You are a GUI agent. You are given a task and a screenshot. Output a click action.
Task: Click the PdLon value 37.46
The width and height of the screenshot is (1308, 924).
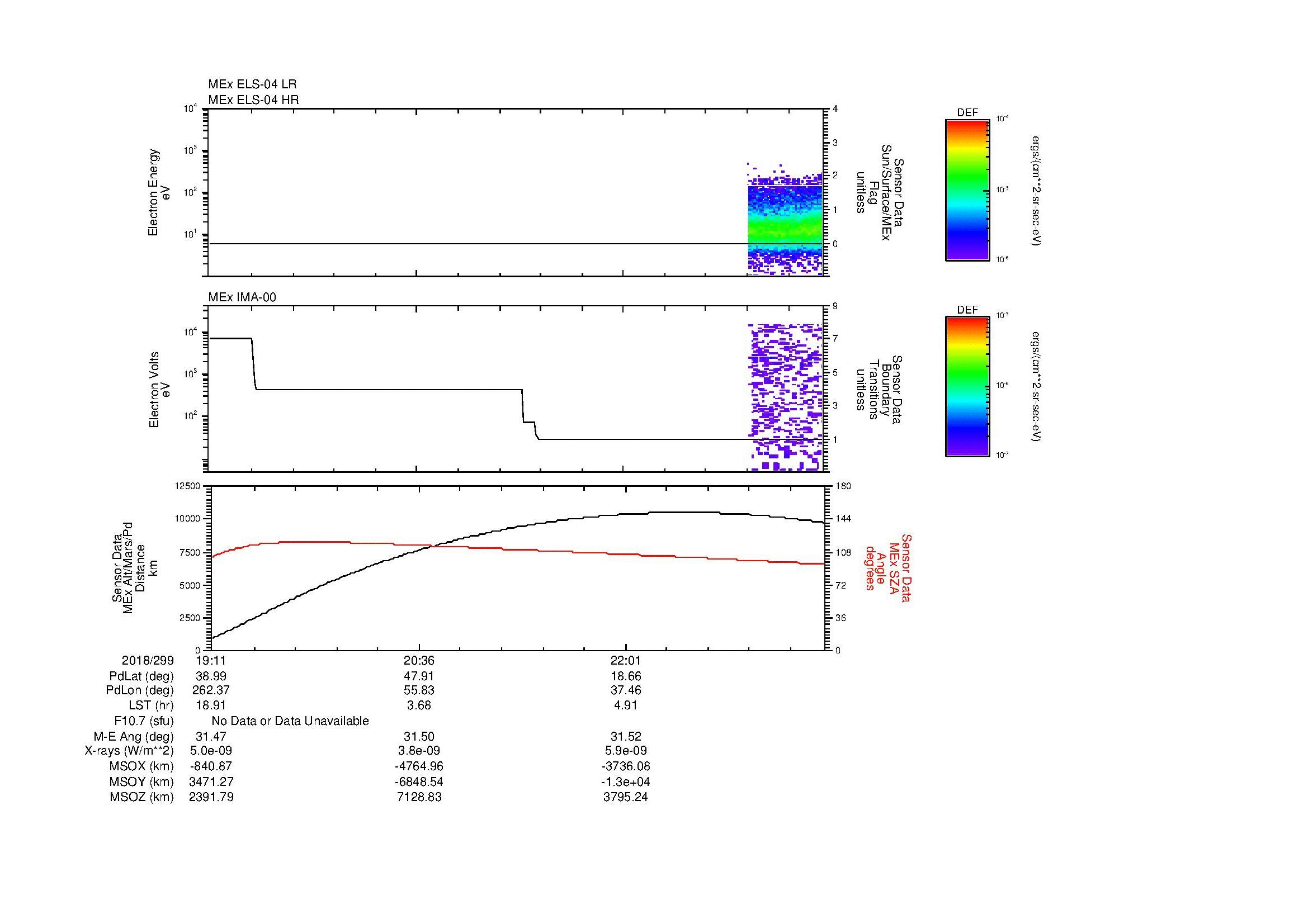coord(626,690)
